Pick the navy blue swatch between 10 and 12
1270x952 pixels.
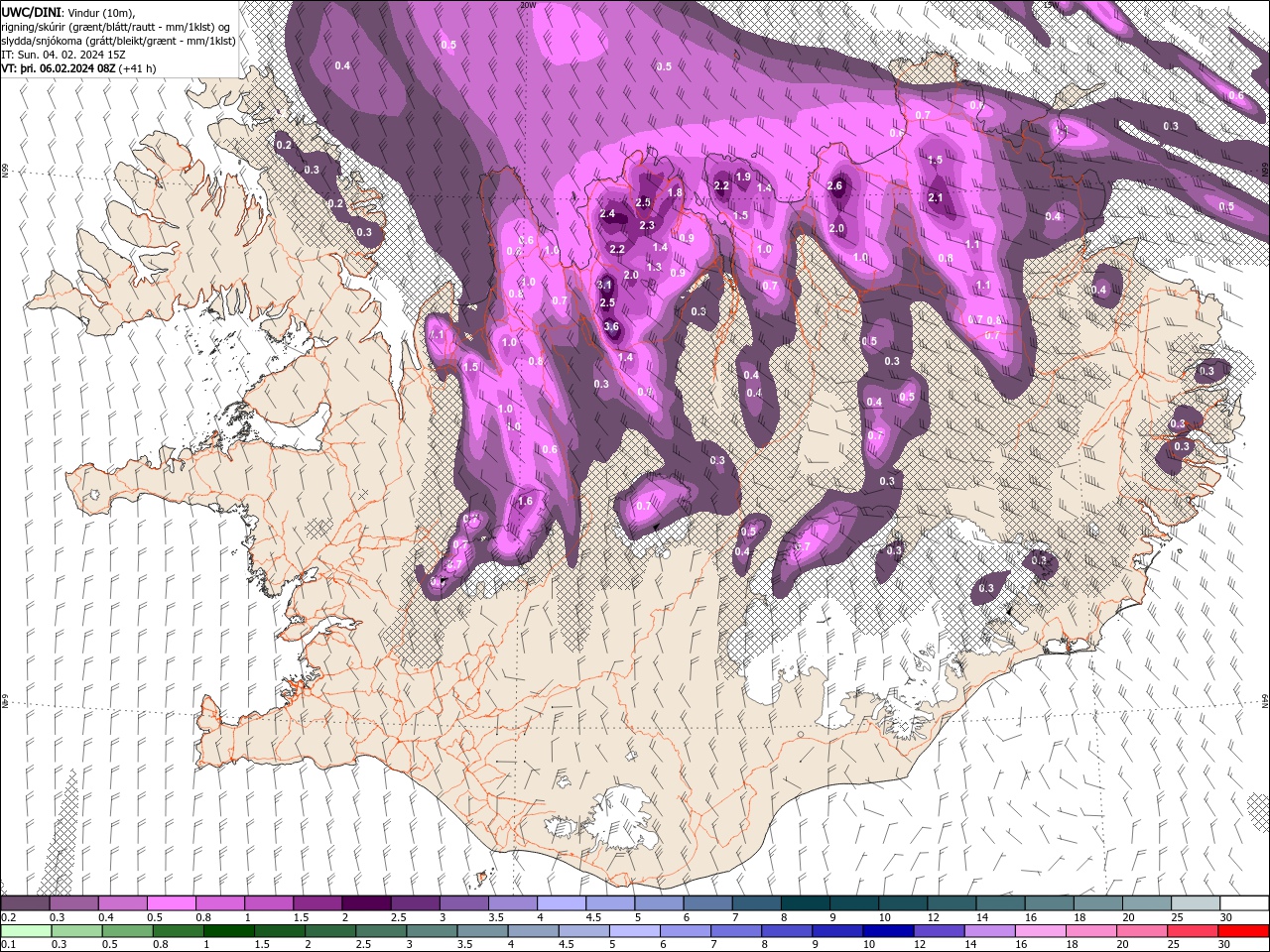(x=888, y=931)
